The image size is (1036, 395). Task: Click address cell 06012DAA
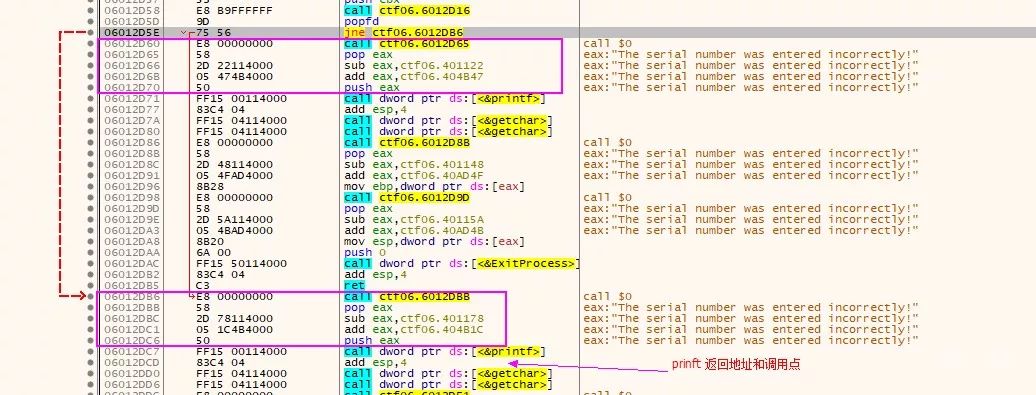[x=132, y=252]
